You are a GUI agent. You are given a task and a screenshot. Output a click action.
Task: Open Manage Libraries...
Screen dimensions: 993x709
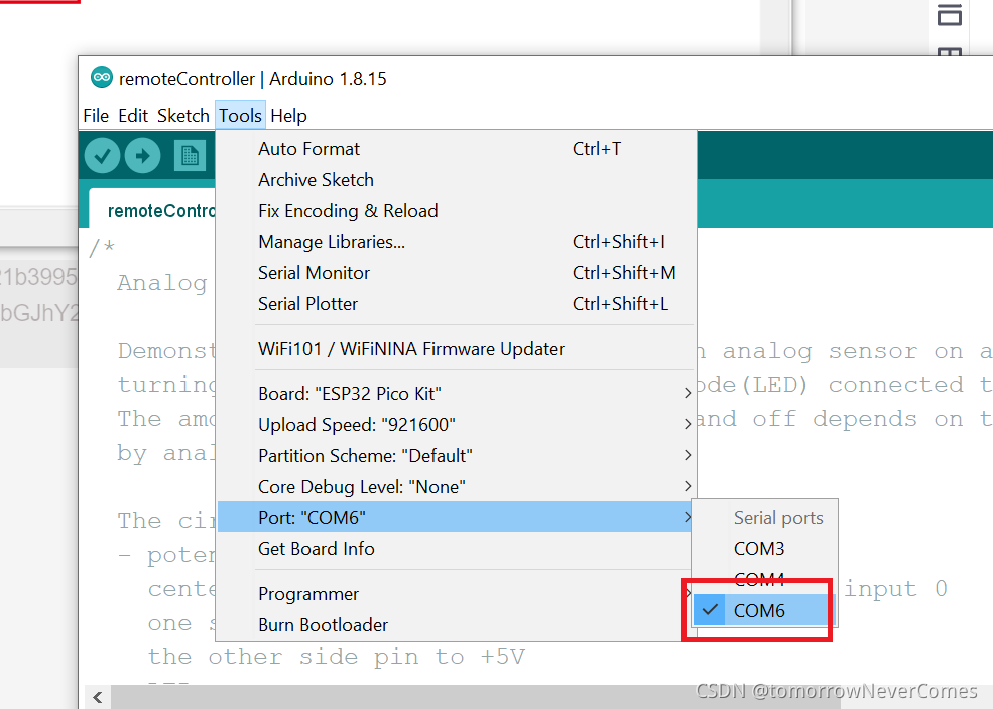coord(456,242)
